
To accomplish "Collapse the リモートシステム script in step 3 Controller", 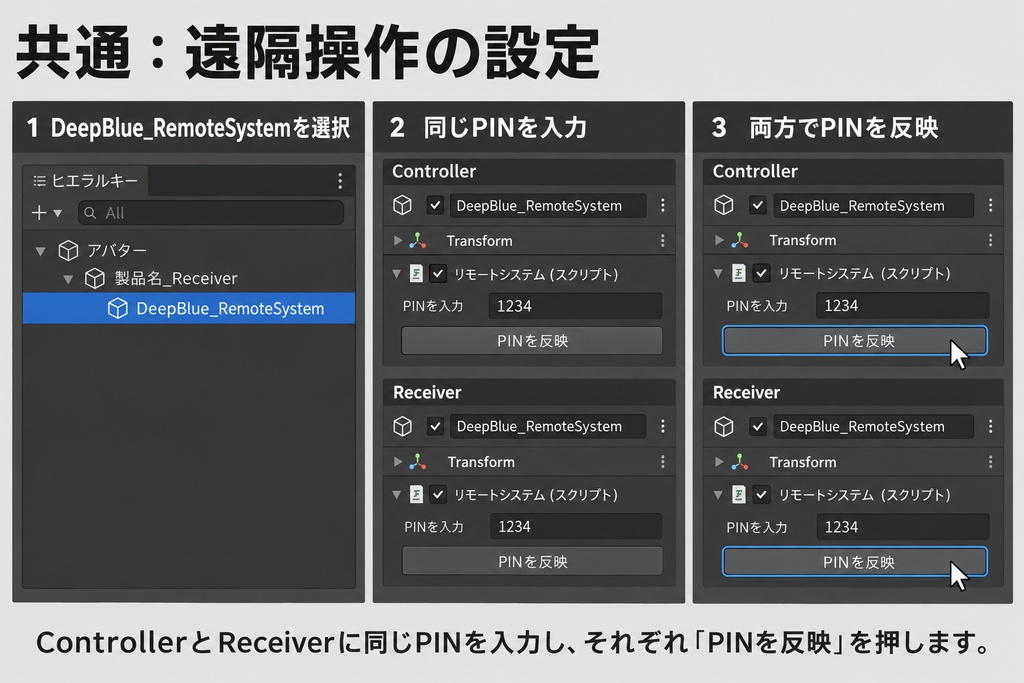I will point(718,273).
